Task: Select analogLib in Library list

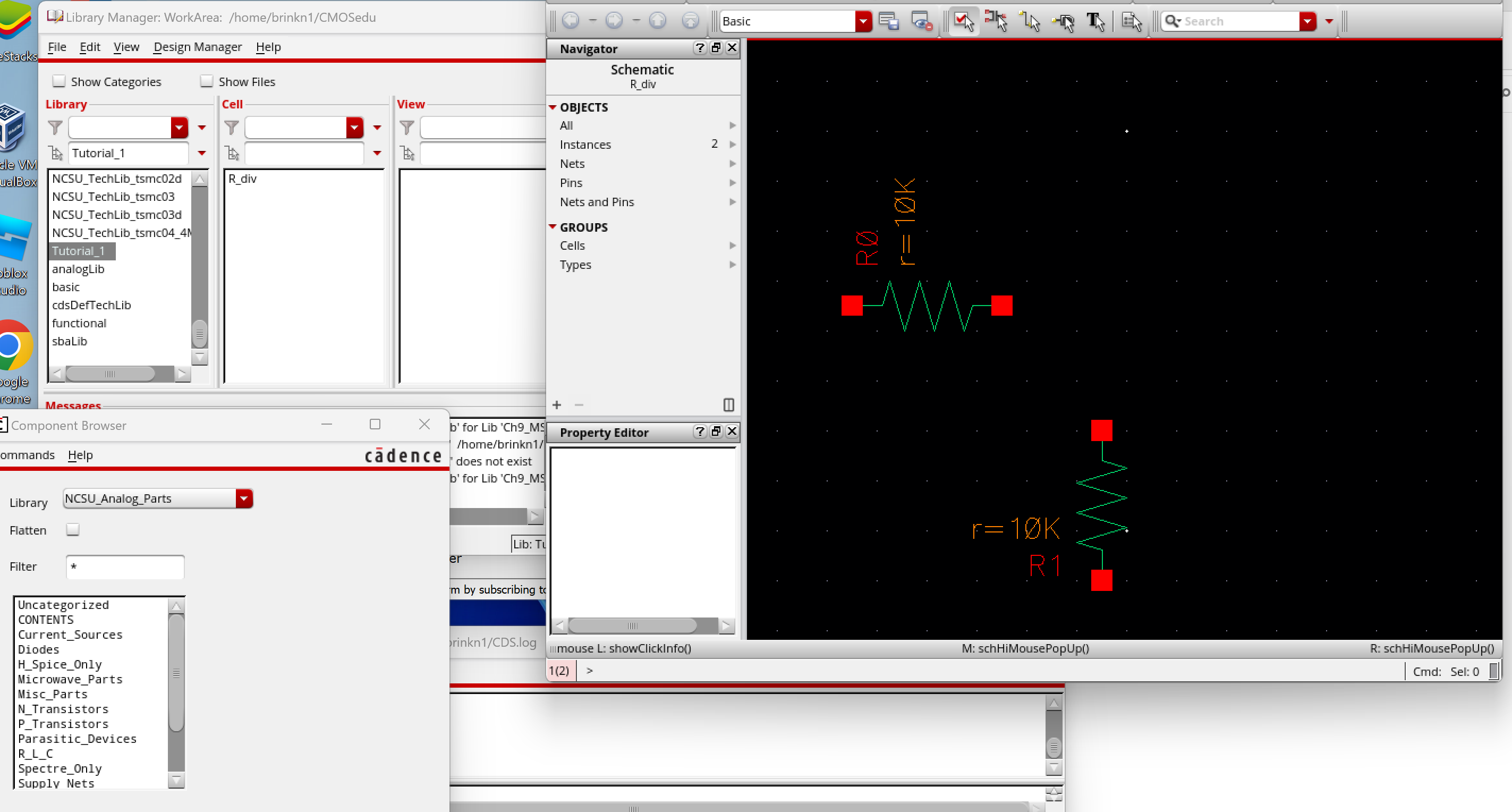Action: click(78, 269)
